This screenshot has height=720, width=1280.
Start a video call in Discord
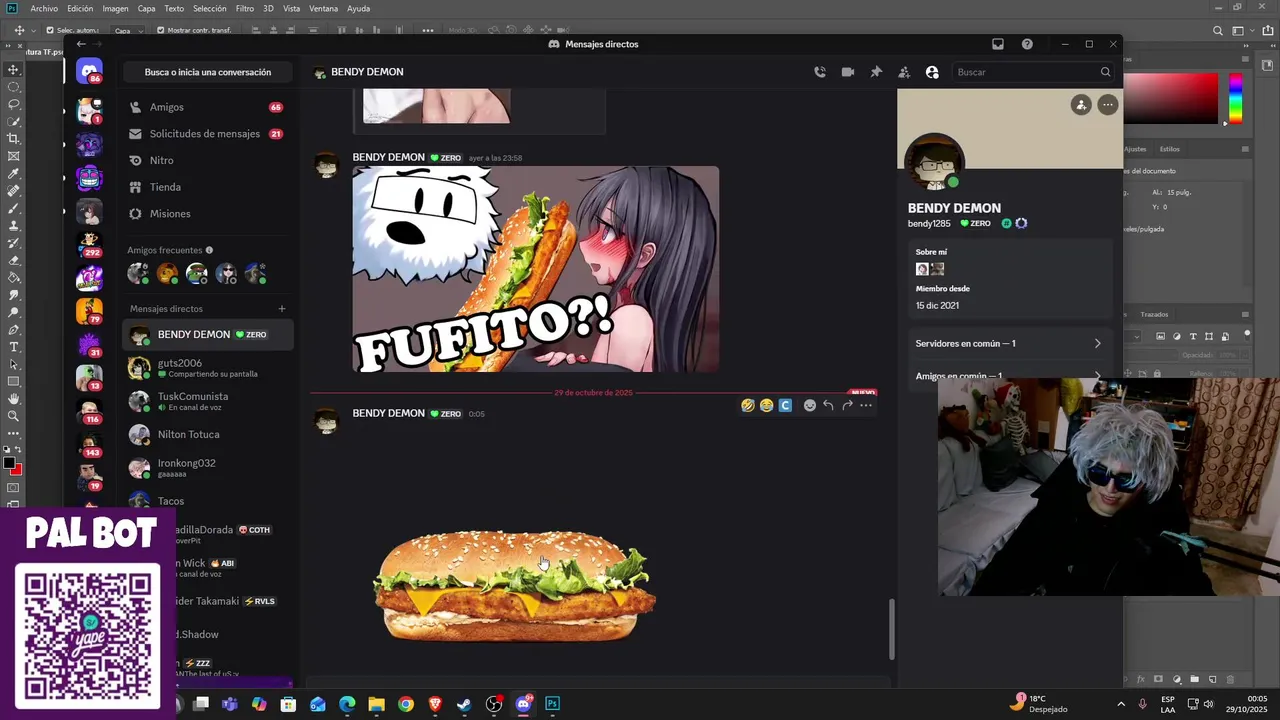[848, 72]
